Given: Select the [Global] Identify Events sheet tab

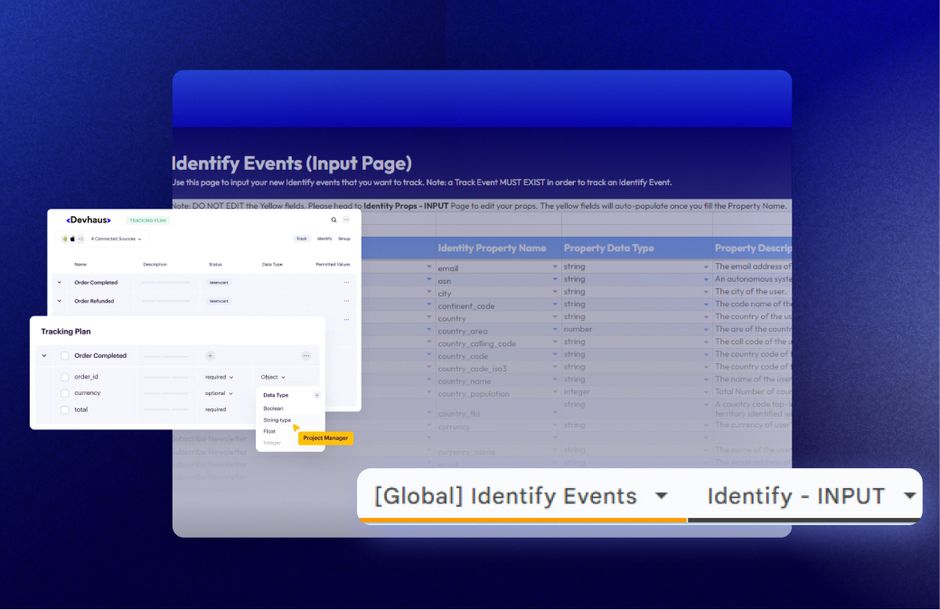Looking at the screenshot, I should click(x=522, y=496).
